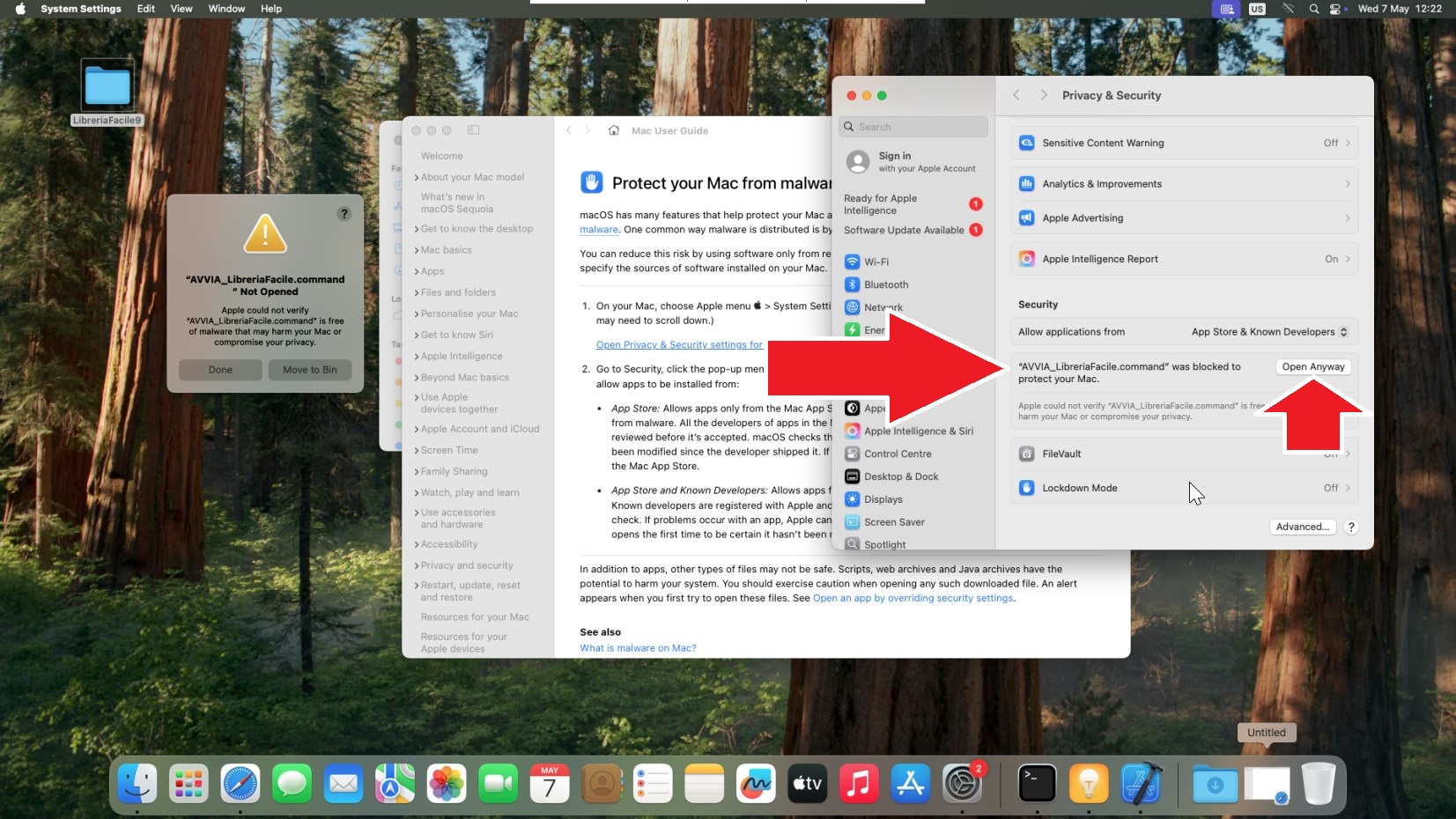Expand the Mac basics topic
Screen dimensions: 1456x819
[446, 250]
